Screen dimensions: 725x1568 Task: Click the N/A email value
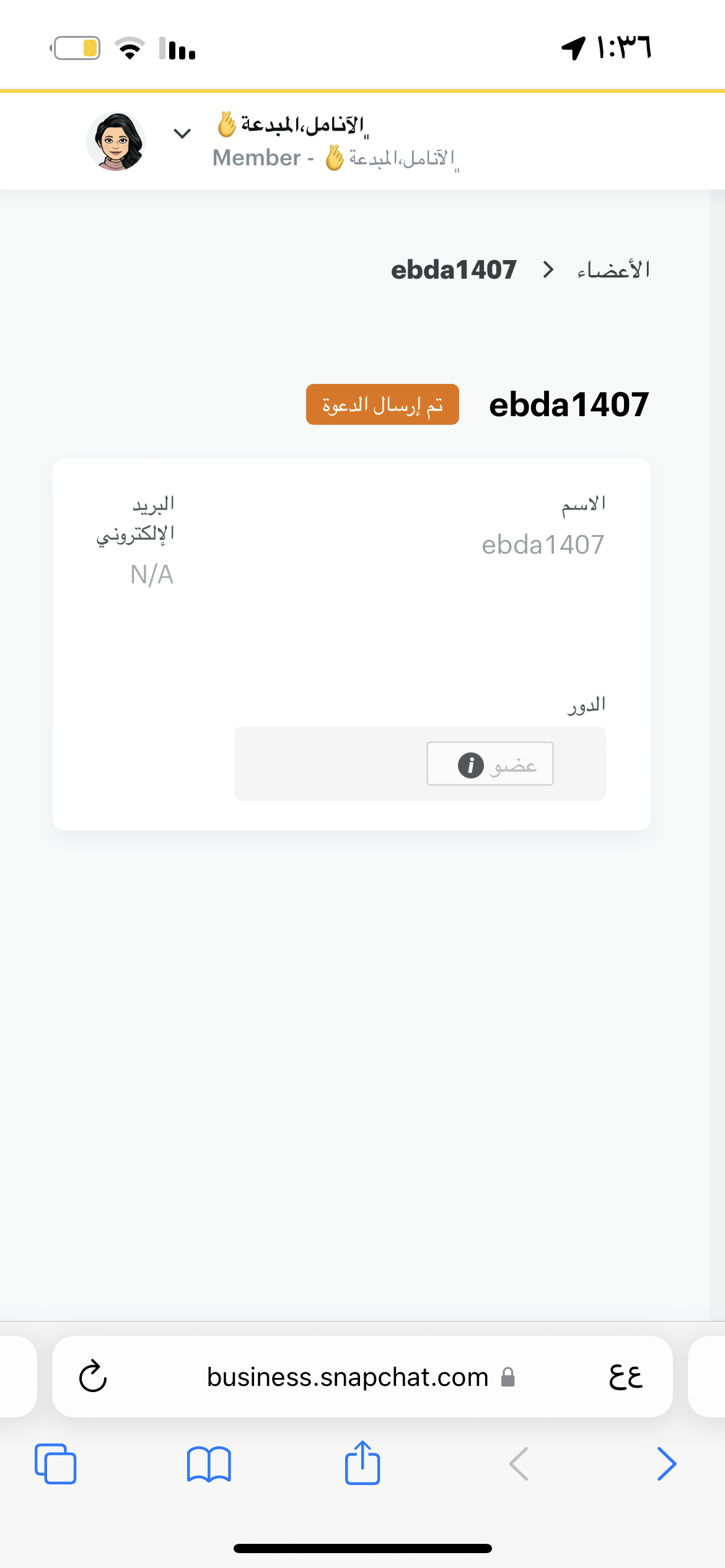(152, 575)
